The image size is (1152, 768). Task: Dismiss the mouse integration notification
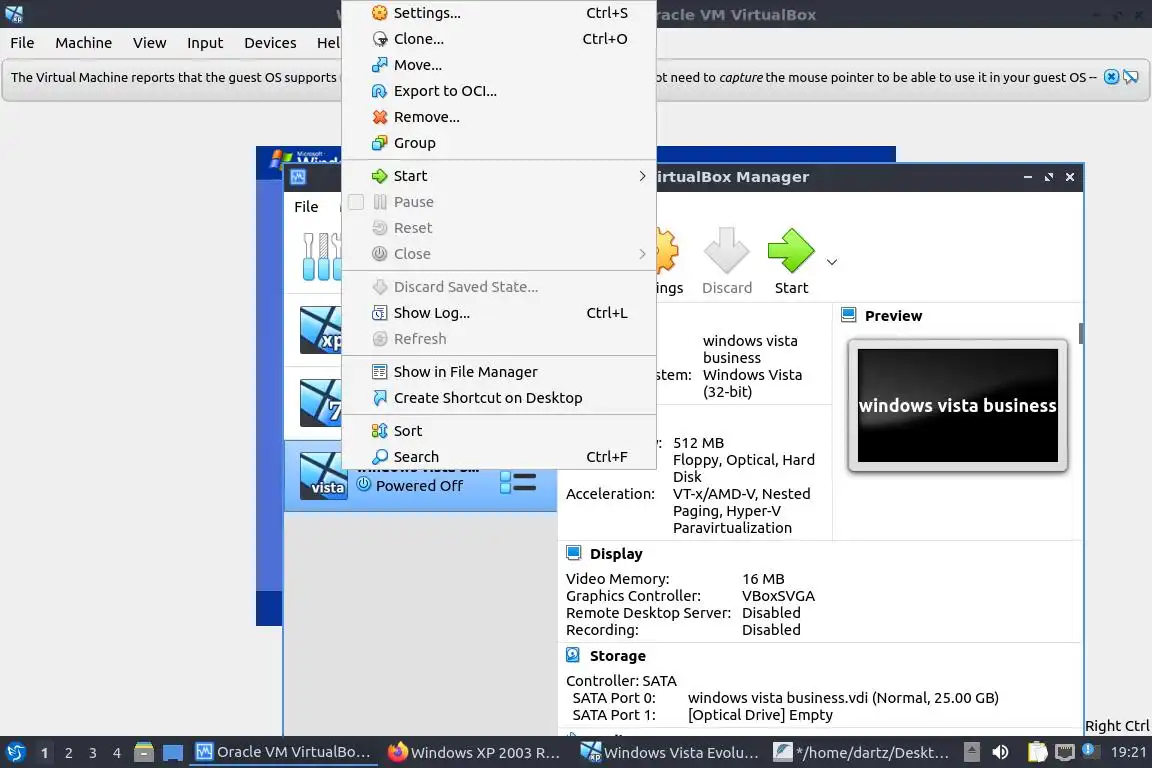click(x=1111, y=77)
